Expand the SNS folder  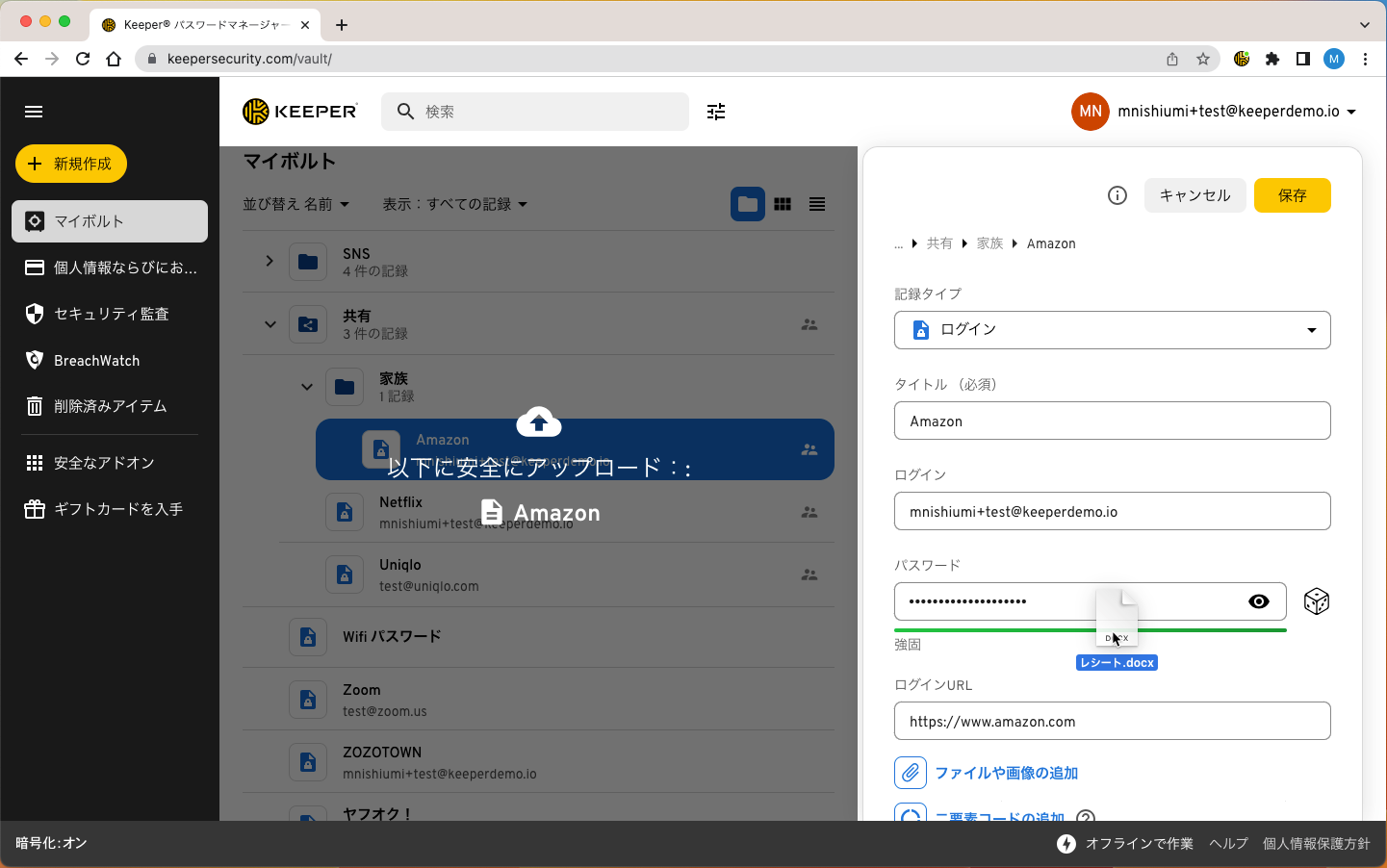[x=270, y=261]
